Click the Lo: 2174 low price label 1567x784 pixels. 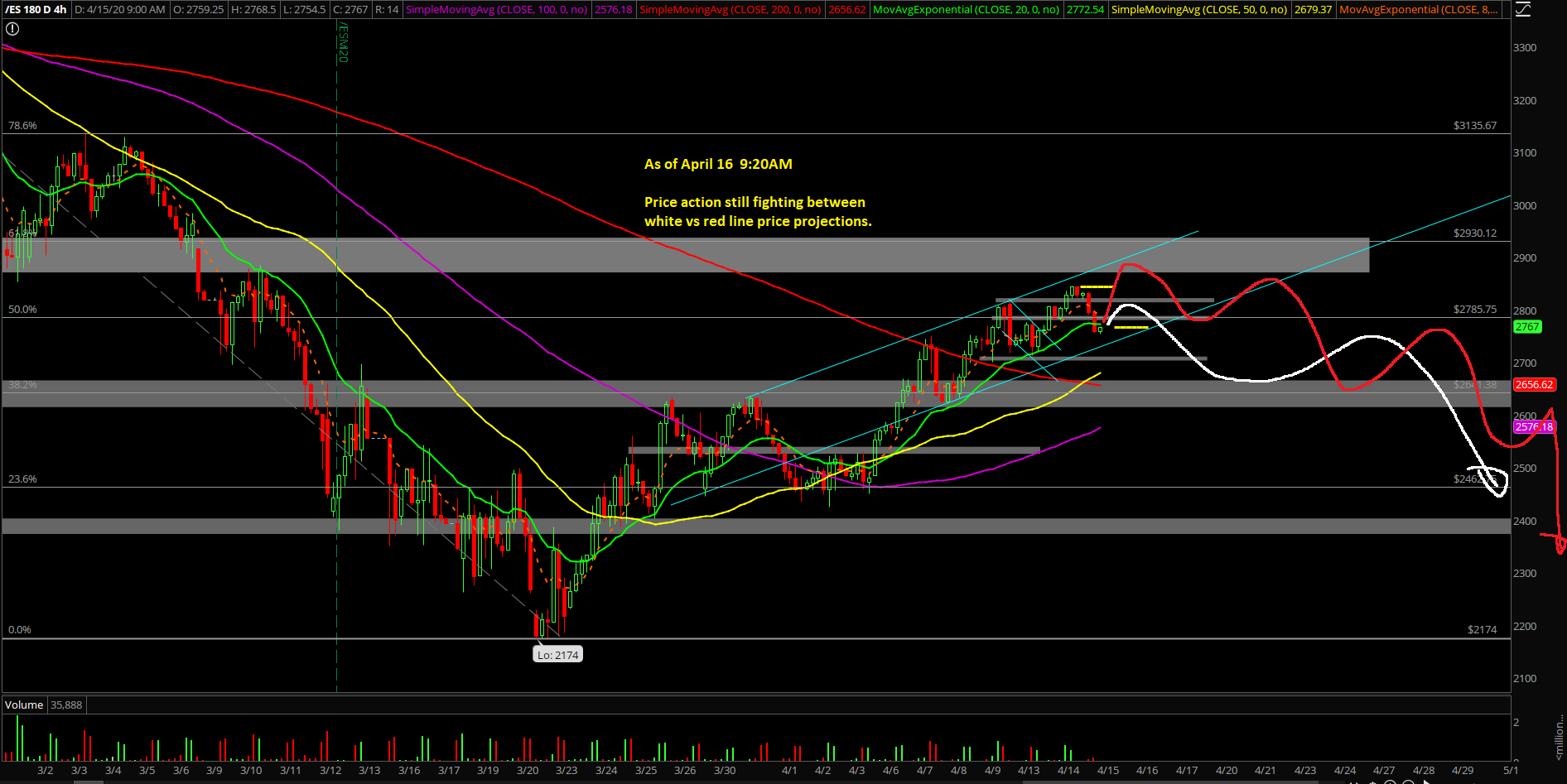557,654
